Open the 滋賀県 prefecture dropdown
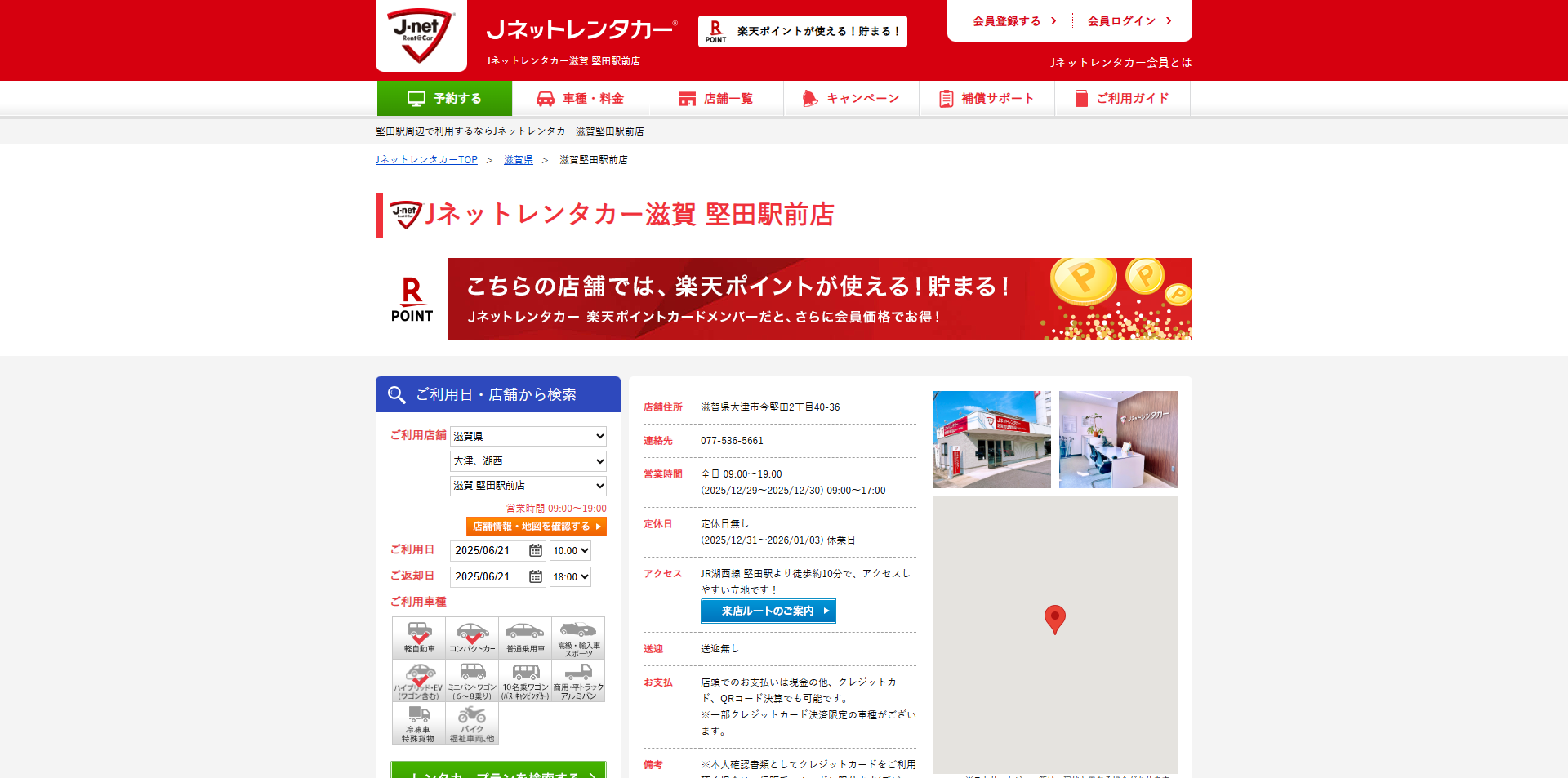This screenshot has height=778, width=1568. click(x=528, y=436)
